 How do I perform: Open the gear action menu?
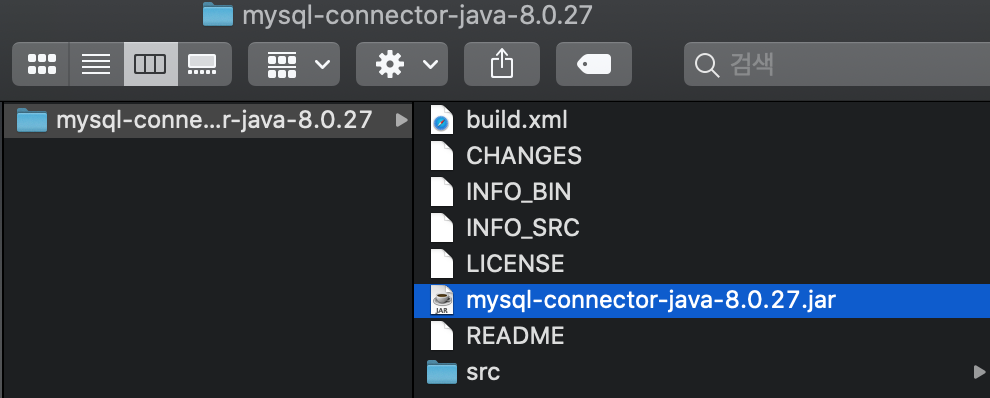pos(402,64)
